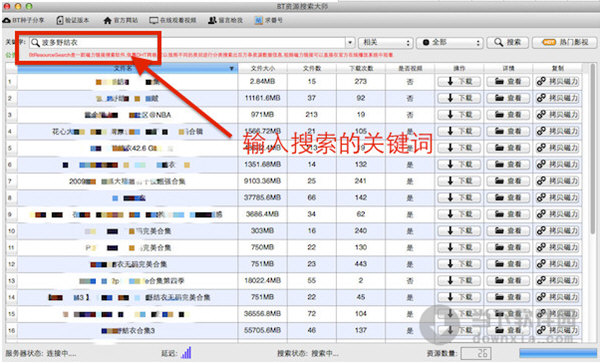Viewport: 600px width, 363px height.
Task: Copy magnet link for the 303MB row
Action: [x=557, y=231]
